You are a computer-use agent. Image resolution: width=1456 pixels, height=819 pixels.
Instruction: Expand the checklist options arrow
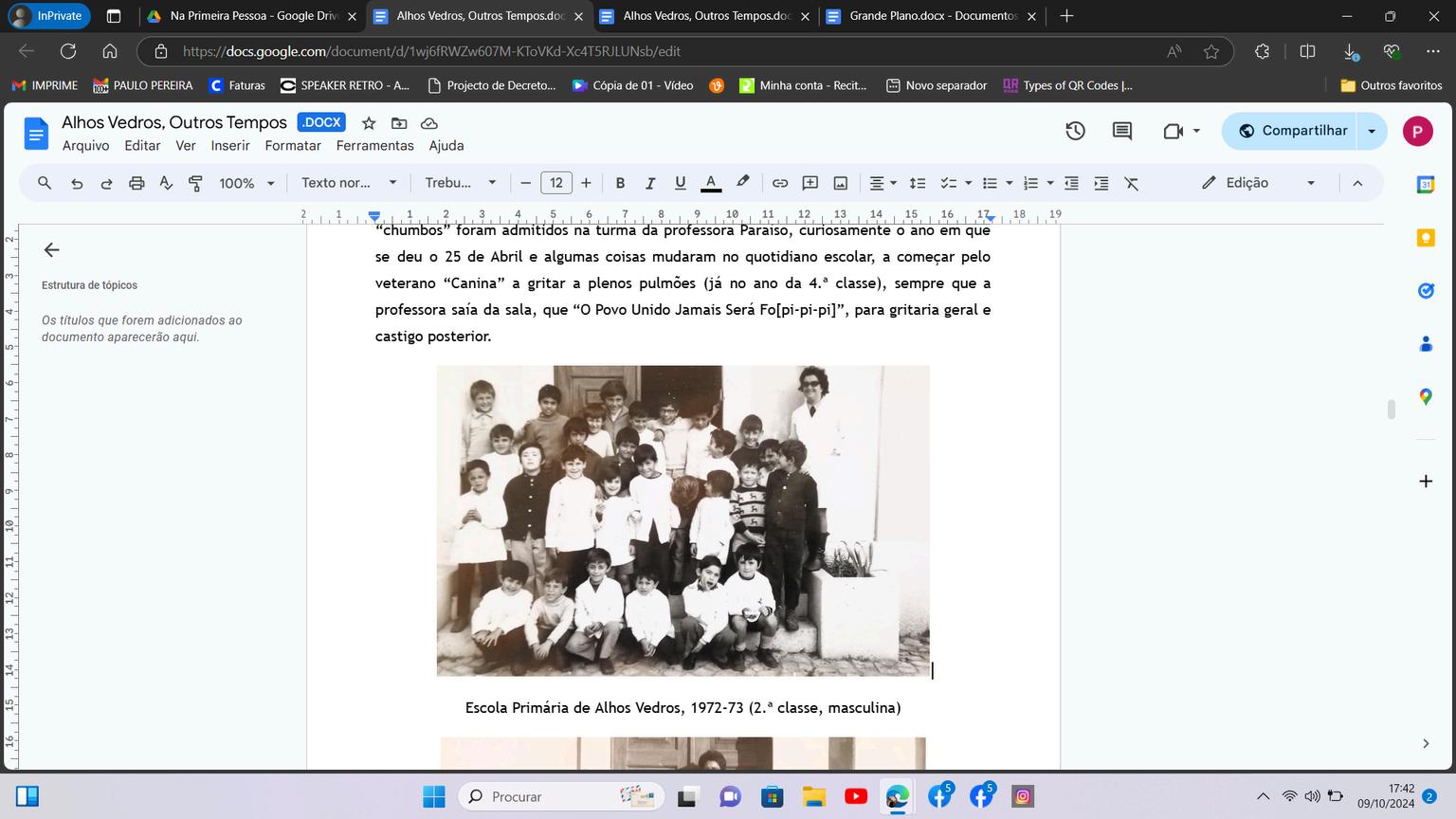coord(968,183)
